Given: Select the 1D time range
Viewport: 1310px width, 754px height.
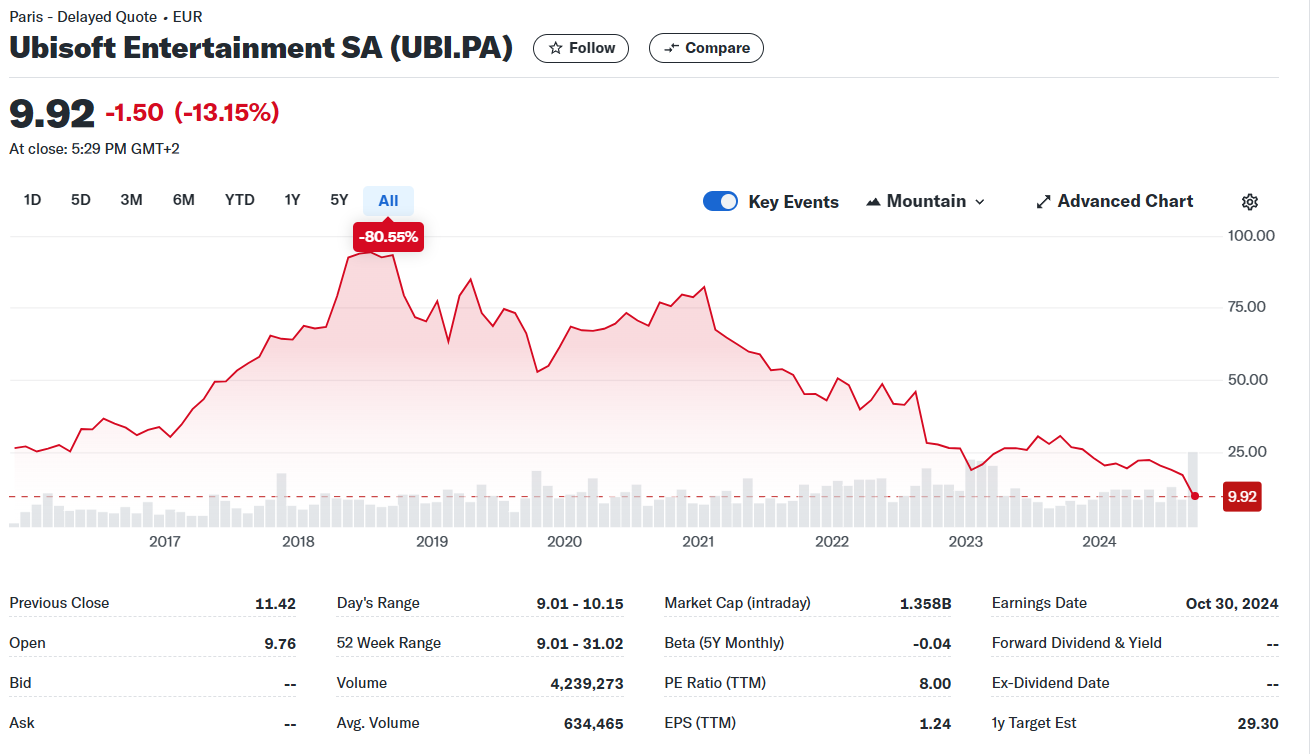Looking at the screenshot, I should pos(32,200).
